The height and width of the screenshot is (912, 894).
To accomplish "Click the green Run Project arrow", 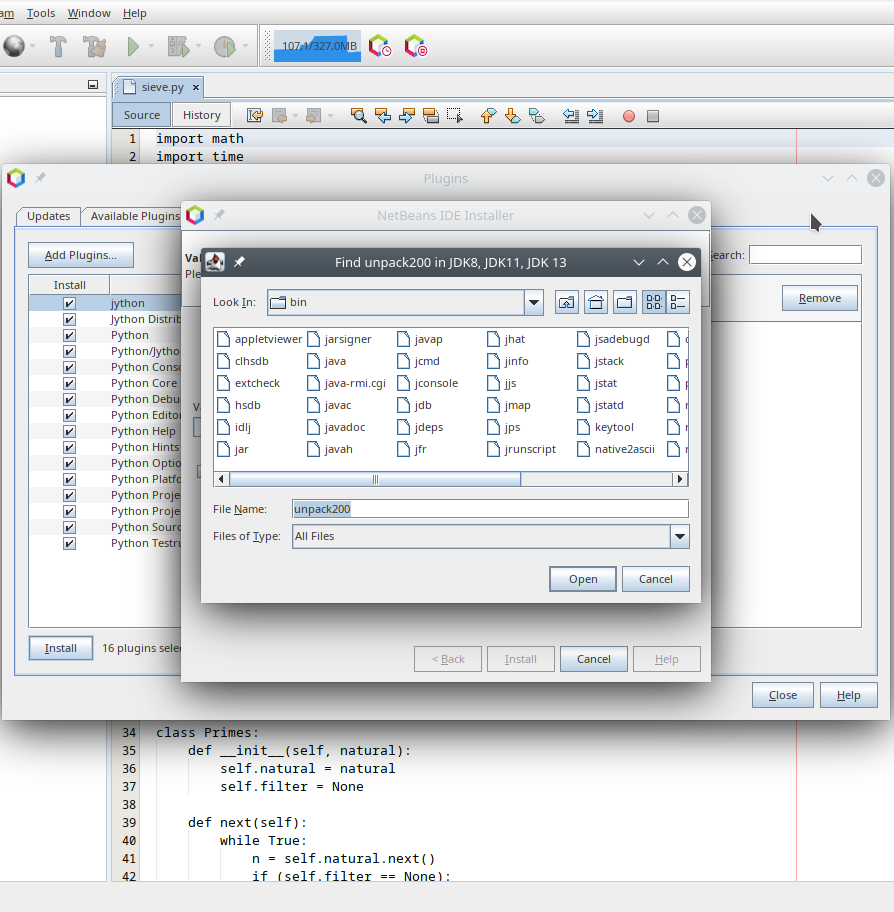I will tap(133, 47).
